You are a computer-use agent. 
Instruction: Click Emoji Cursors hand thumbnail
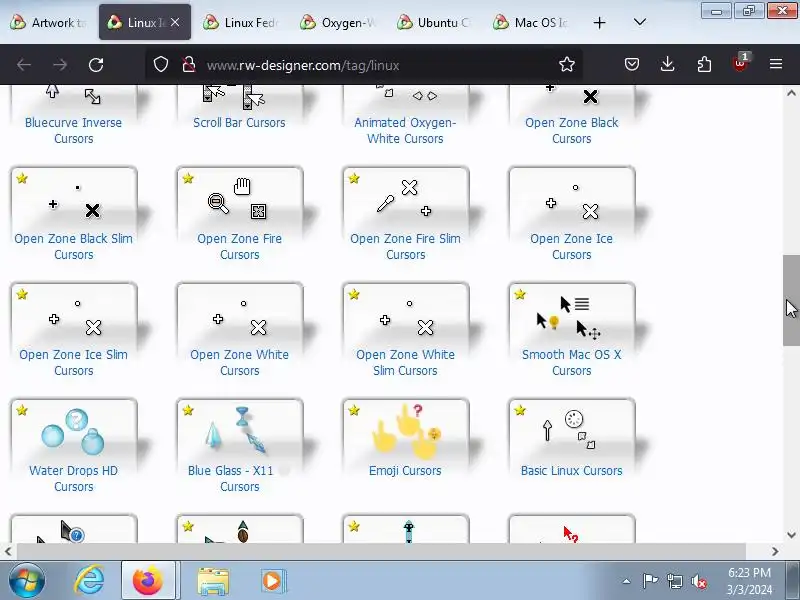405,430
